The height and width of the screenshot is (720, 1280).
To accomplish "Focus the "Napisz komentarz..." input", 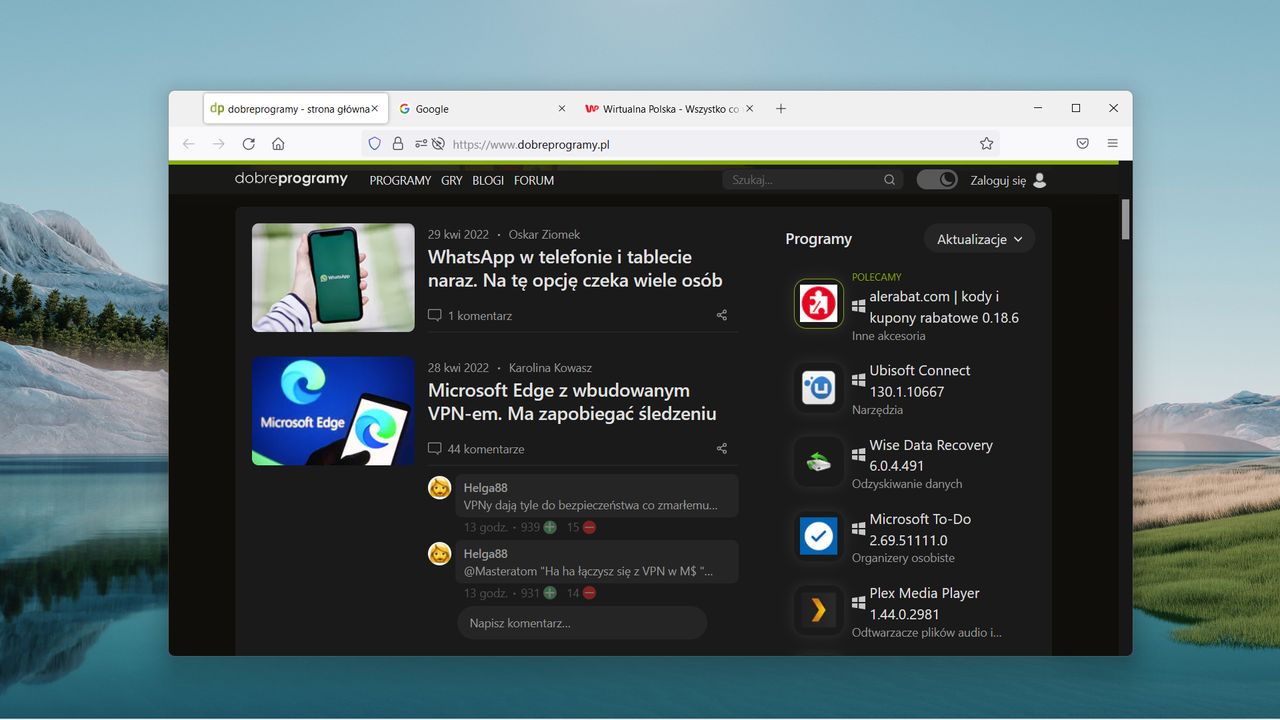I will pos(582,623).
